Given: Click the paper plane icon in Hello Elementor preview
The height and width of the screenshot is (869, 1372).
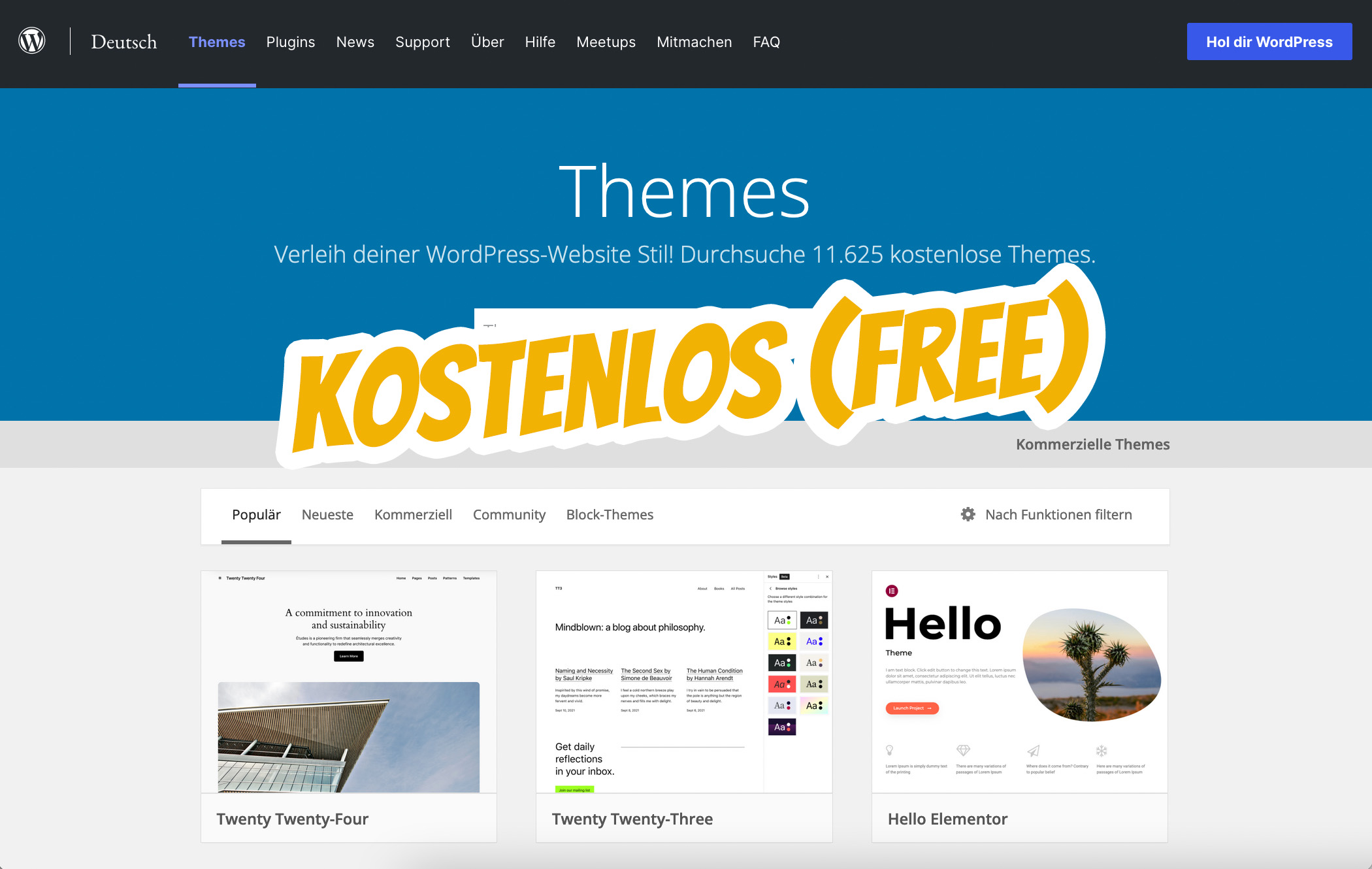Looking at the screenshot, I should pyautogui.click(x=1032, y=750).
